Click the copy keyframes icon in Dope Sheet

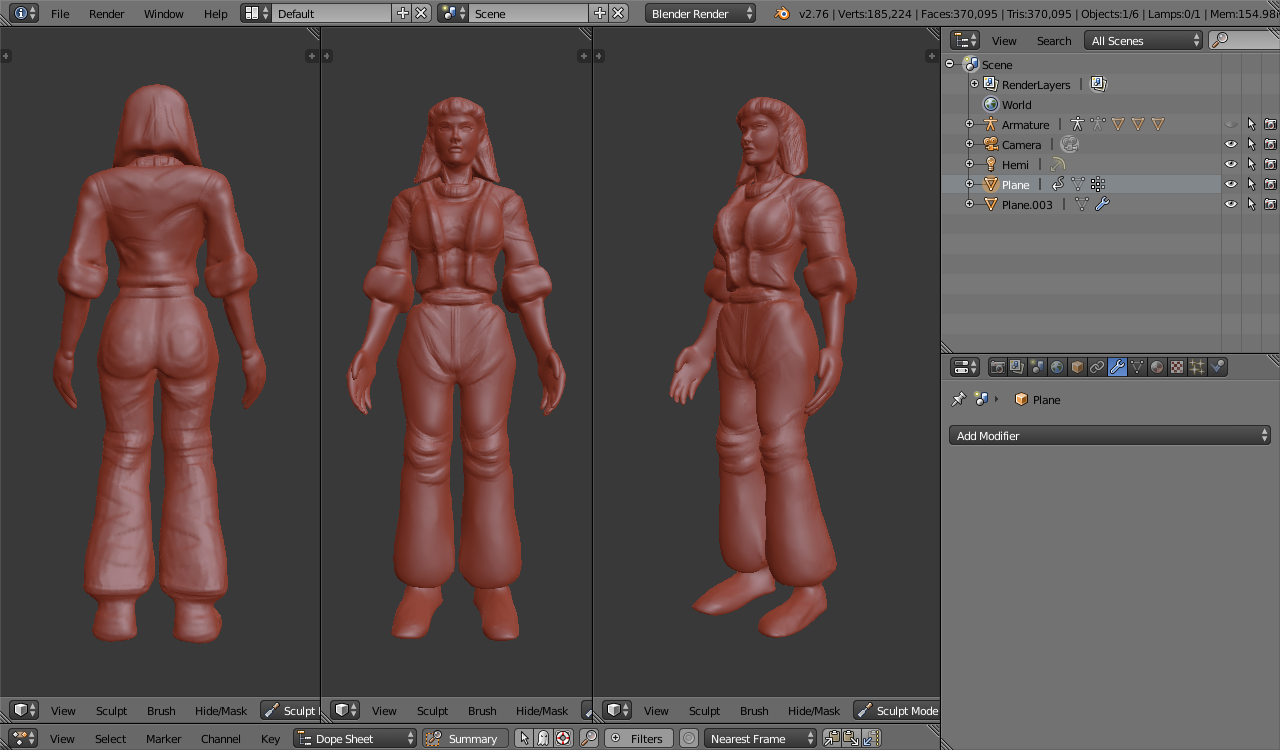point(832,738)
